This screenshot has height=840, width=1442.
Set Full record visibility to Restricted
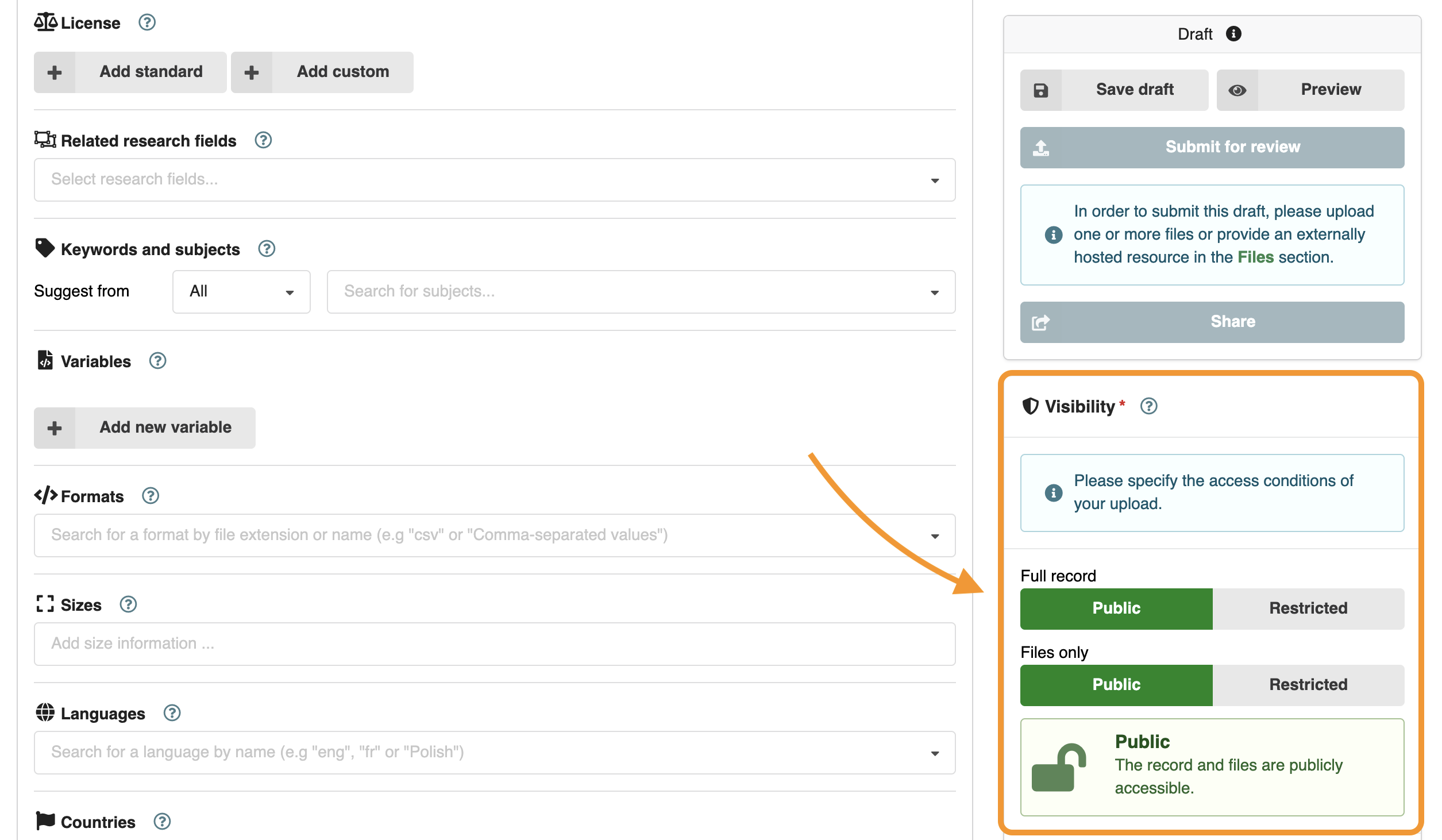click(1308, 608)
